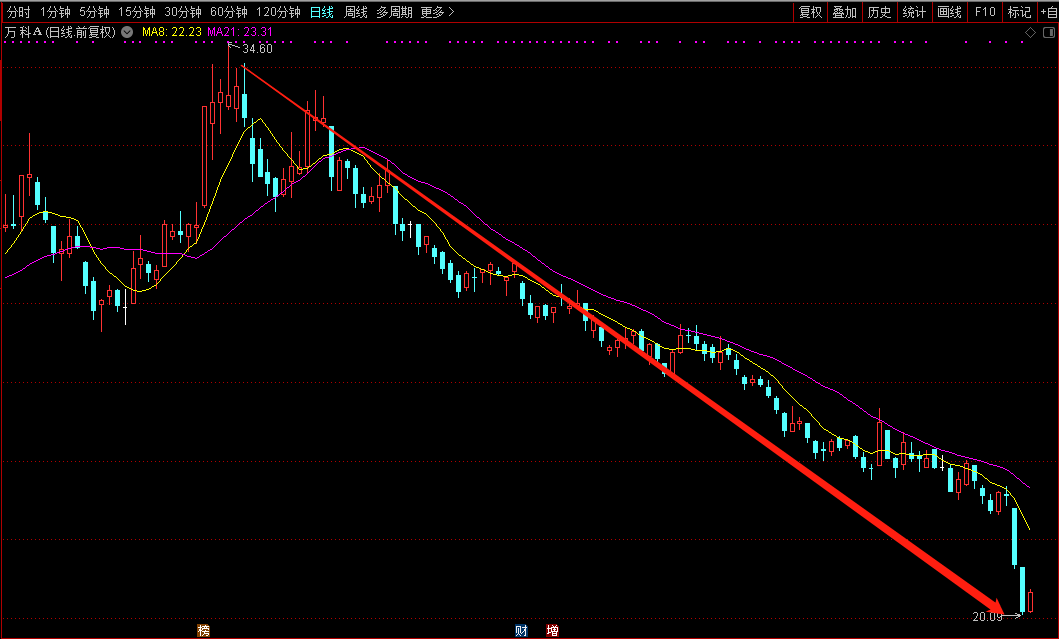Click the 复权 button
Viewport: 1059px width, 639px height.
pos(810,12)
